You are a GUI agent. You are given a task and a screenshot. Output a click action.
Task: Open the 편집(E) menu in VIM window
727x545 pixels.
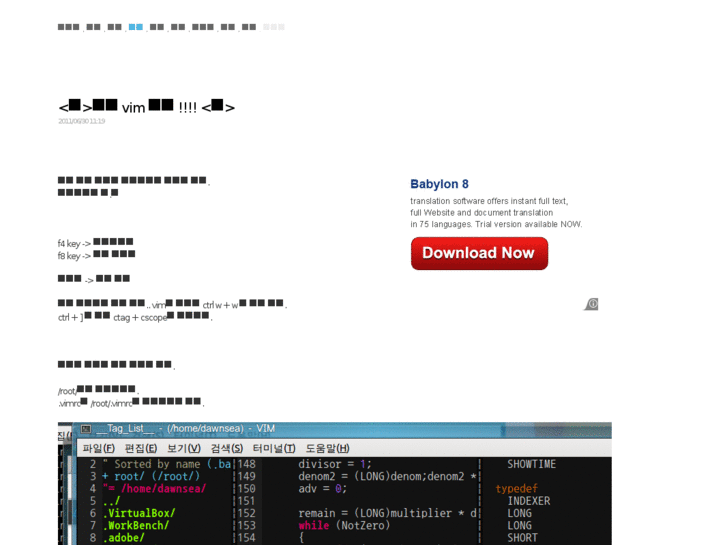pos(141,449)
